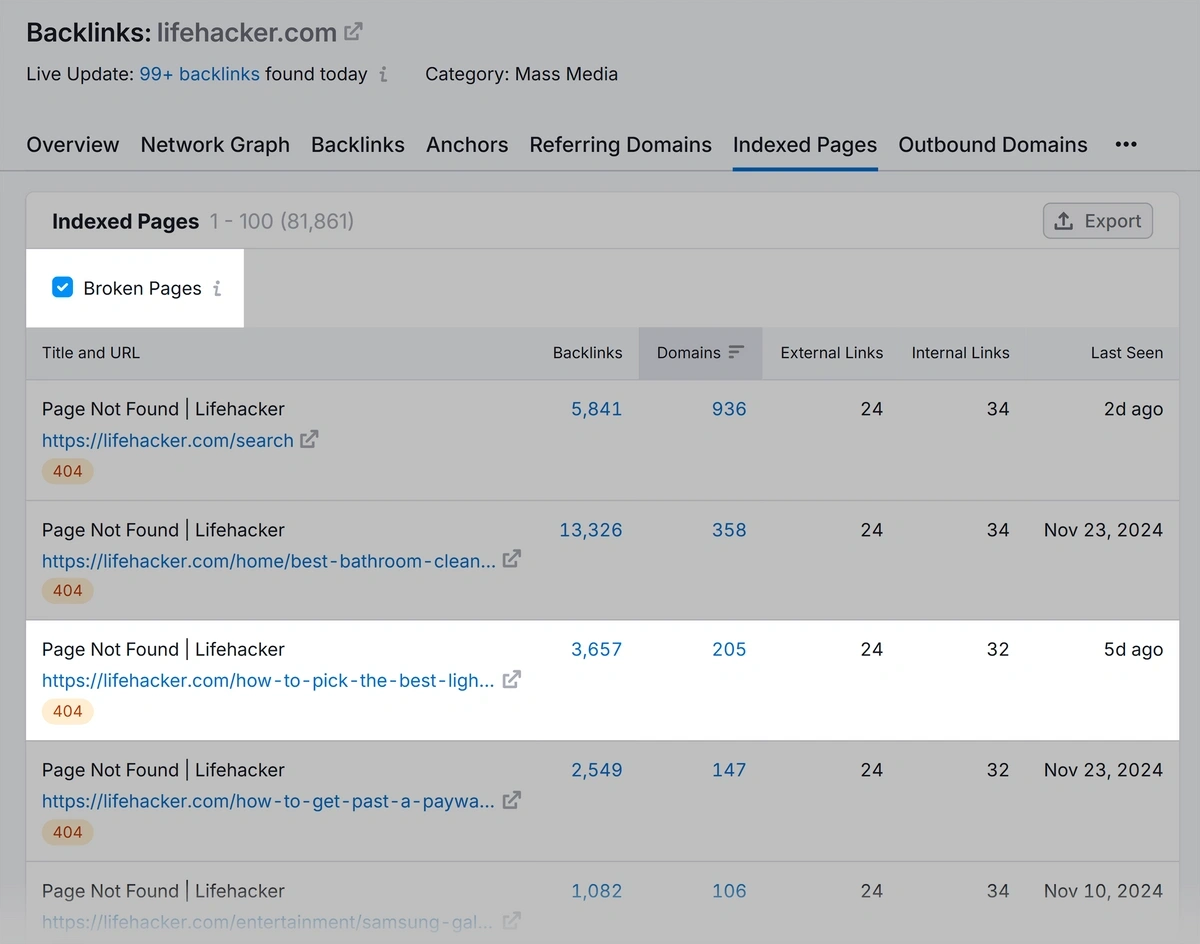
Task: Switch to the Referring Domains tab
Action: [621, 145]
